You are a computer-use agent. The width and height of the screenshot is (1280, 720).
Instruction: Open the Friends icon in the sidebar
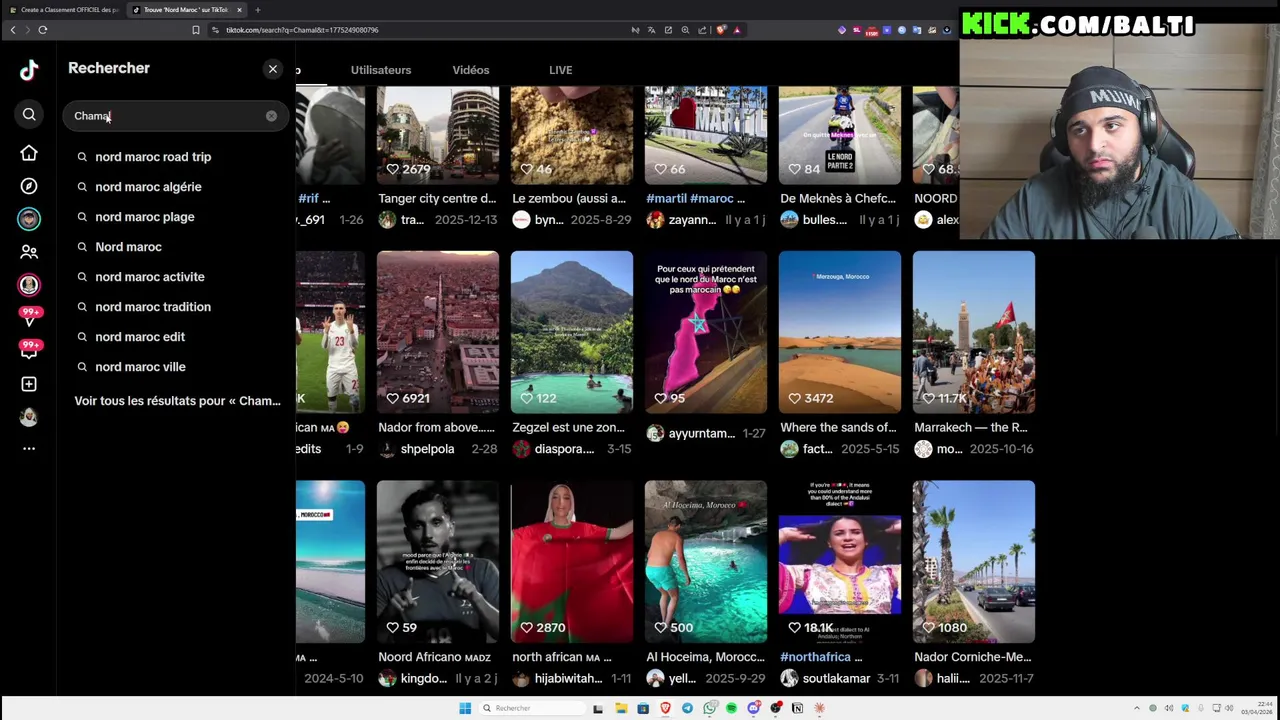click(x=29, y=252)
